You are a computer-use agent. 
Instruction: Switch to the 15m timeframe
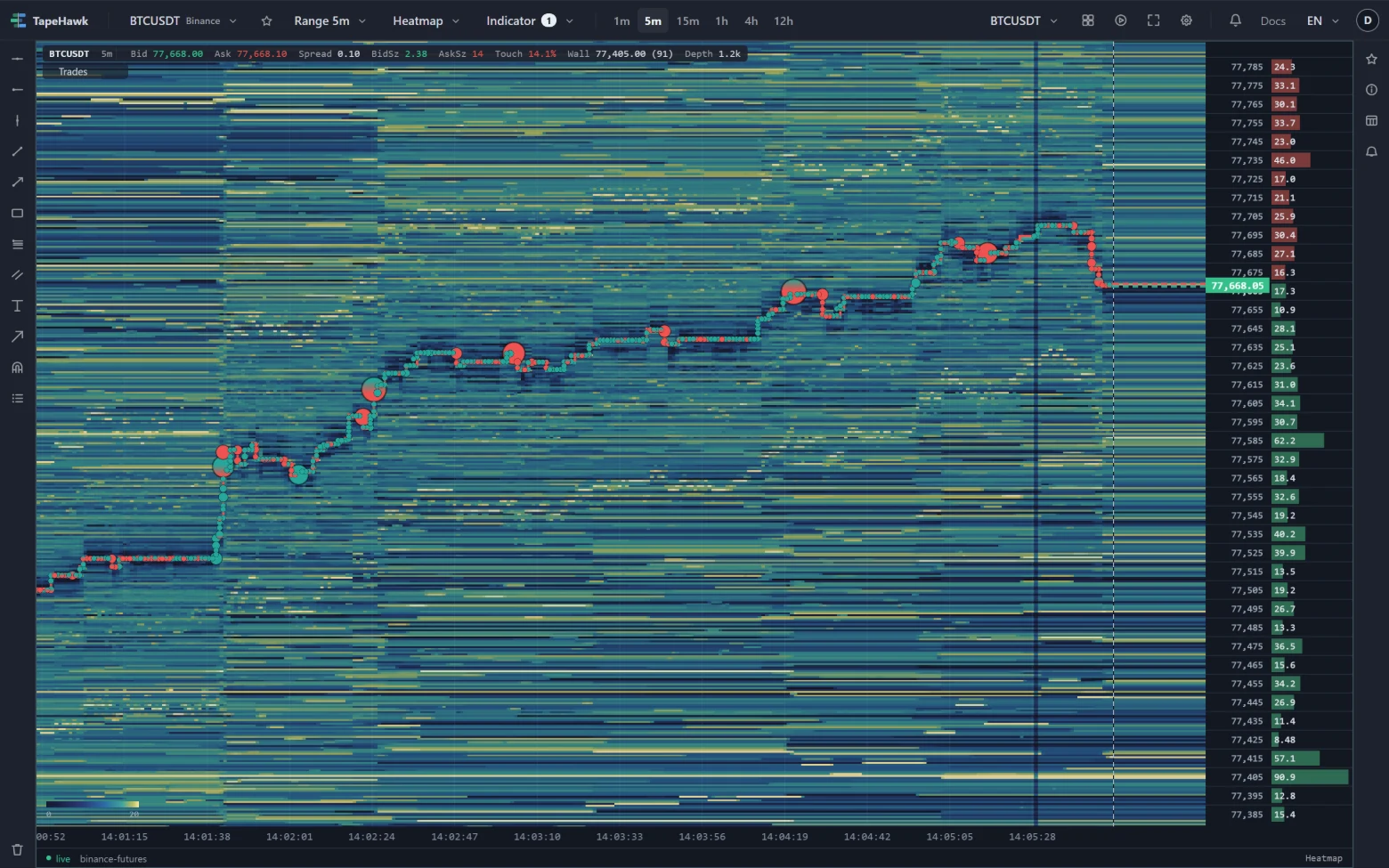687,20
